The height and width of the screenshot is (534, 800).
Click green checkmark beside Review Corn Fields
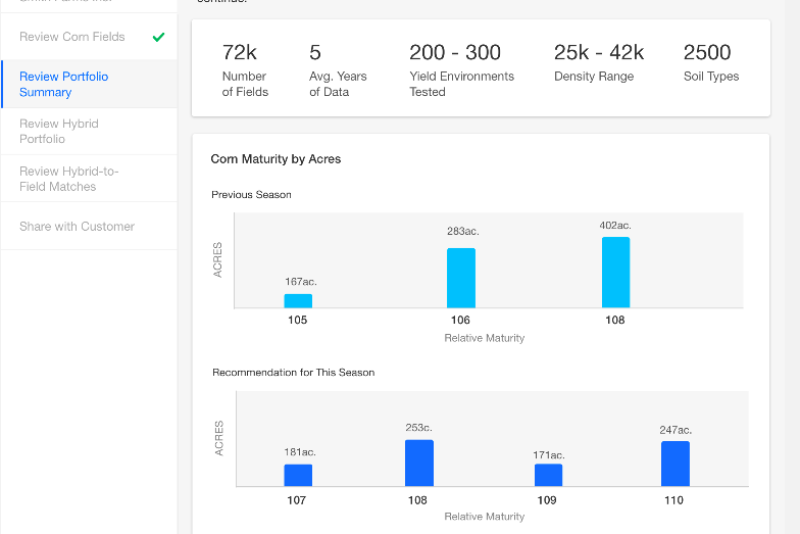coord(159,37)
